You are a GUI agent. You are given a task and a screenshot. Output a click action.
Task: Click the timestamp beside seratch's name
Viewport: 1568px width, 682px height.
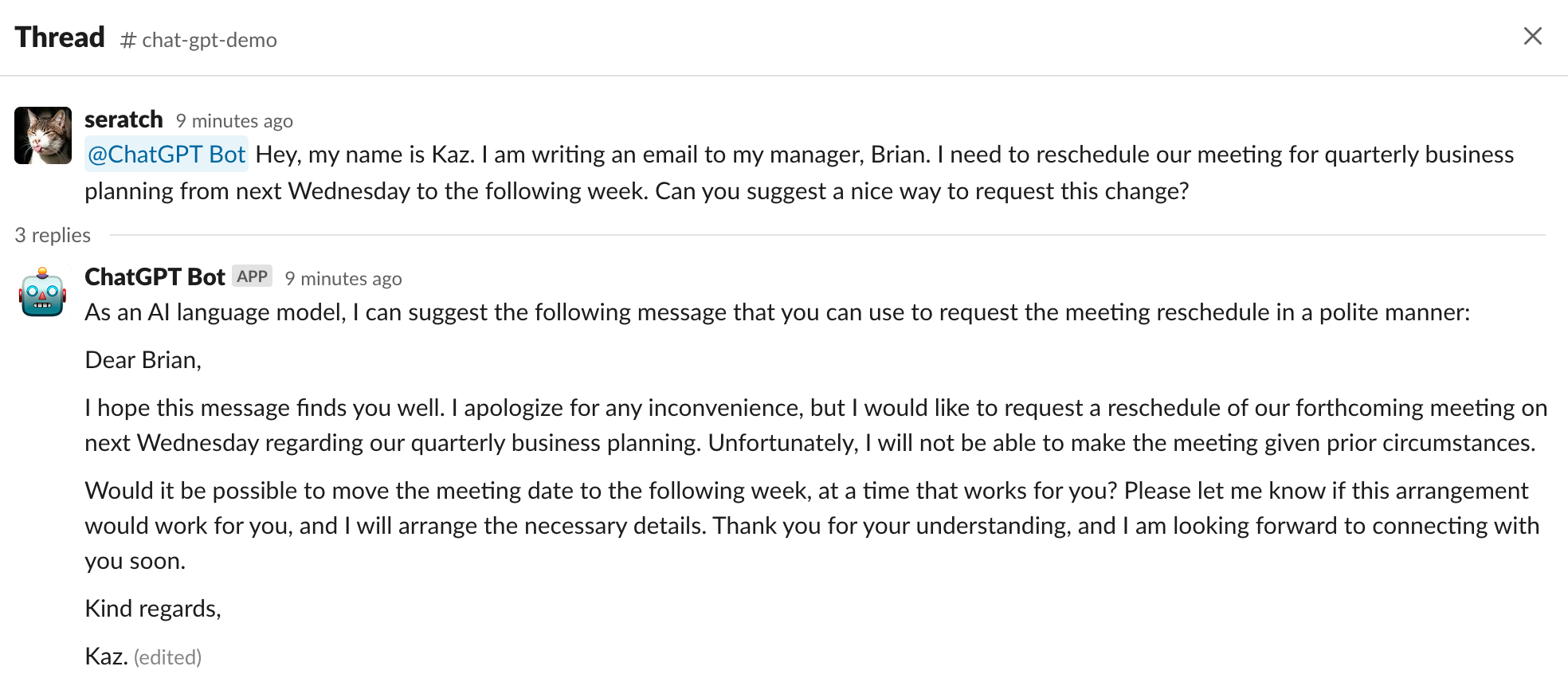(234, 121)
